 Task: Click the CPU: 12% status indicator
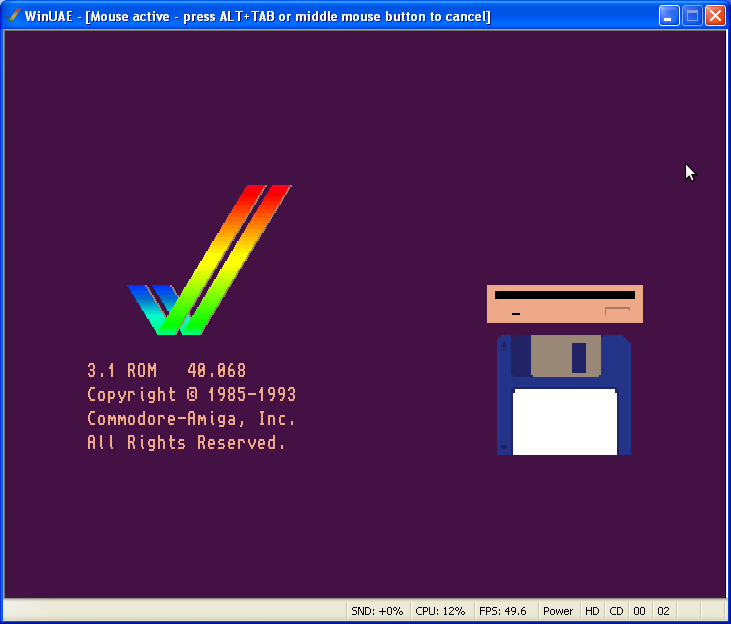pyautogui.click(x=441, y=611)
